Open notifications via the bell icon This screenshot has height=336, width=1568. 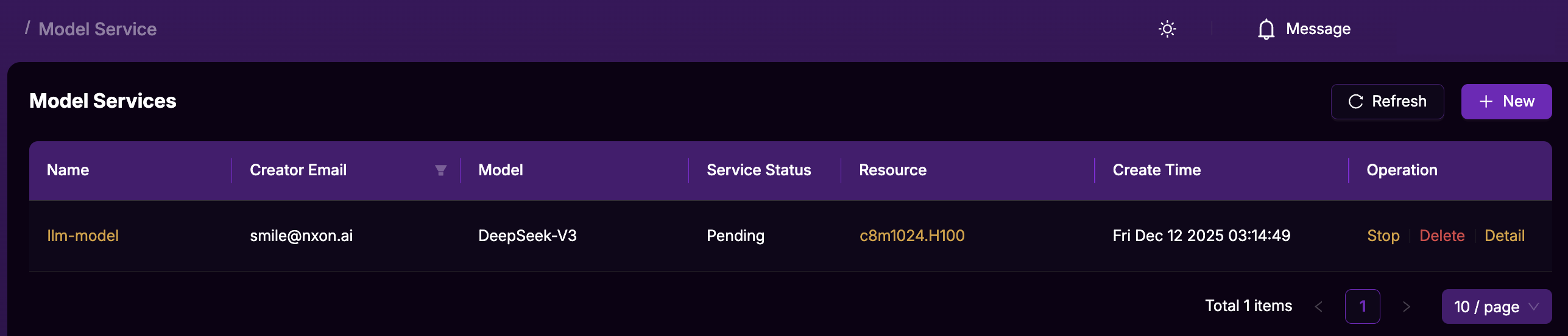[1266, 29]
